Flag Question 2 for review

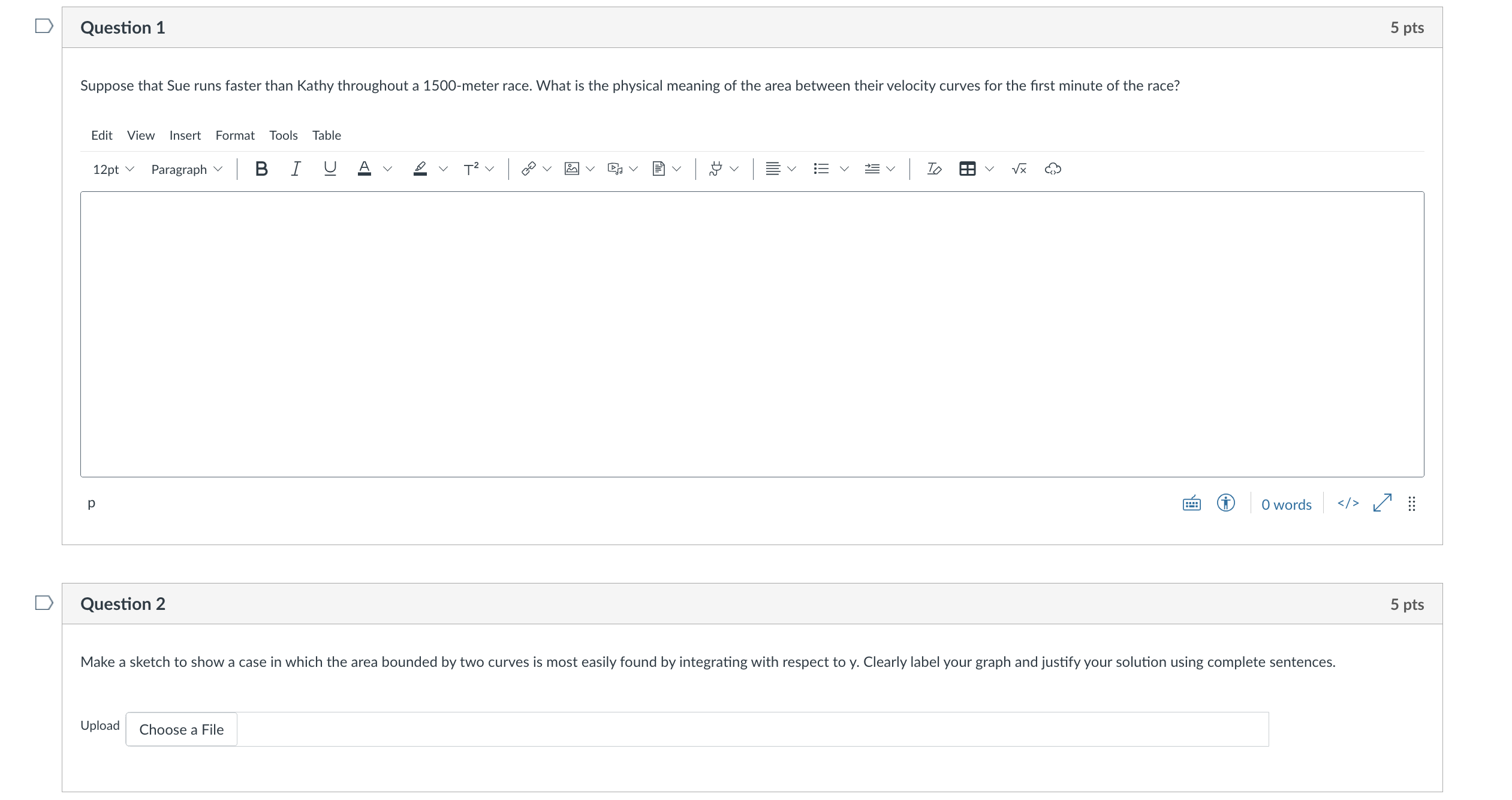(44, 603)
